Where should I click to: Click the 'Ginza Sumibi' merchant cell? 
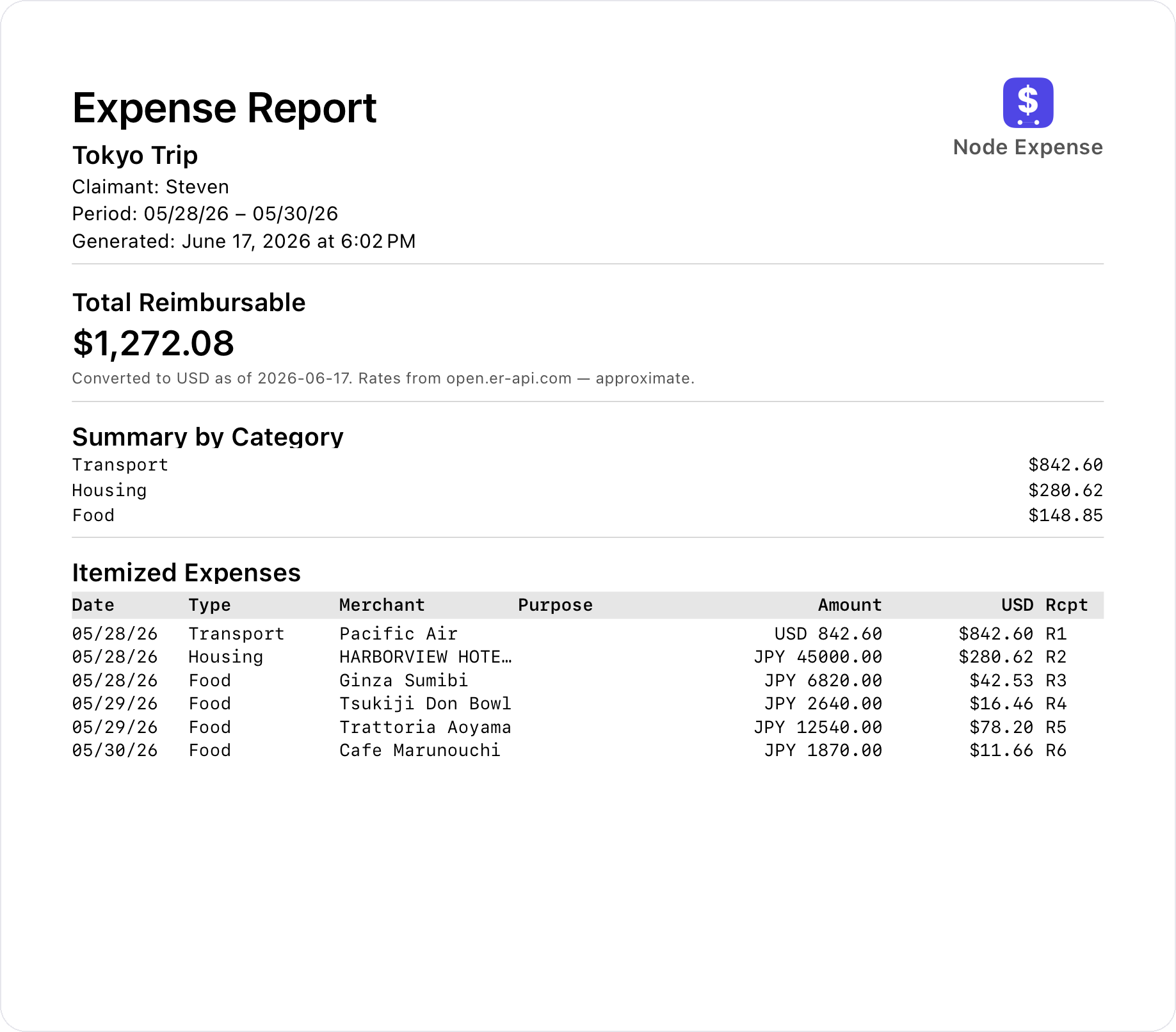(x=404, y=681)
